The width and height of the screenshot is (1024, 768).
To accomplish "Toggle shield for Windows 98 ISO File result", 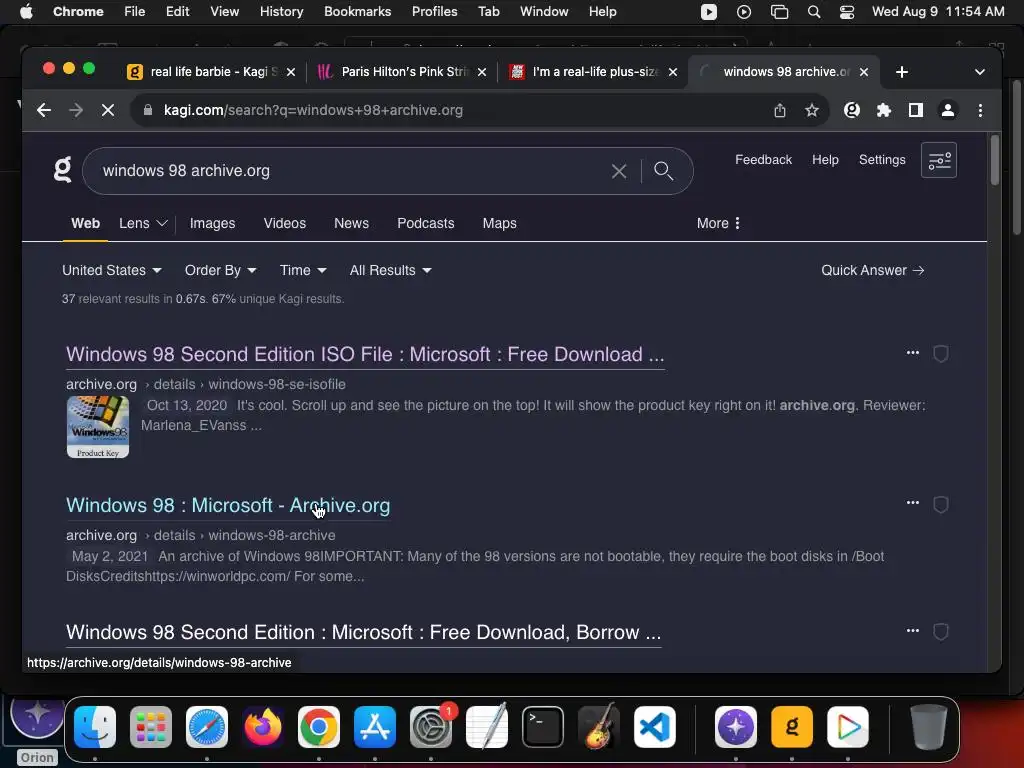I will coord(940,354).
